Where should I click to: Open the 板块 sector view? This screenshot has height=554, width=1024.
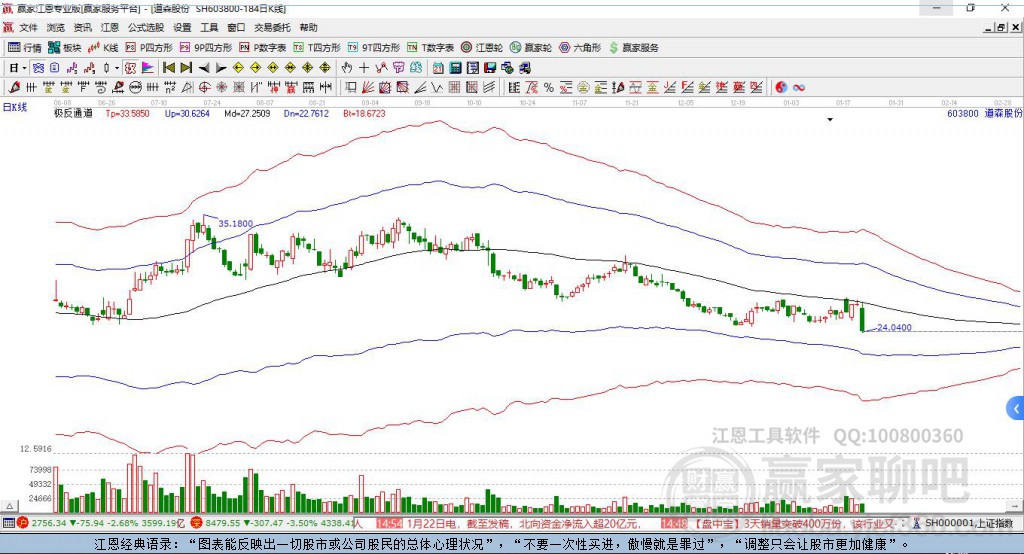click(x=64, y=48)
